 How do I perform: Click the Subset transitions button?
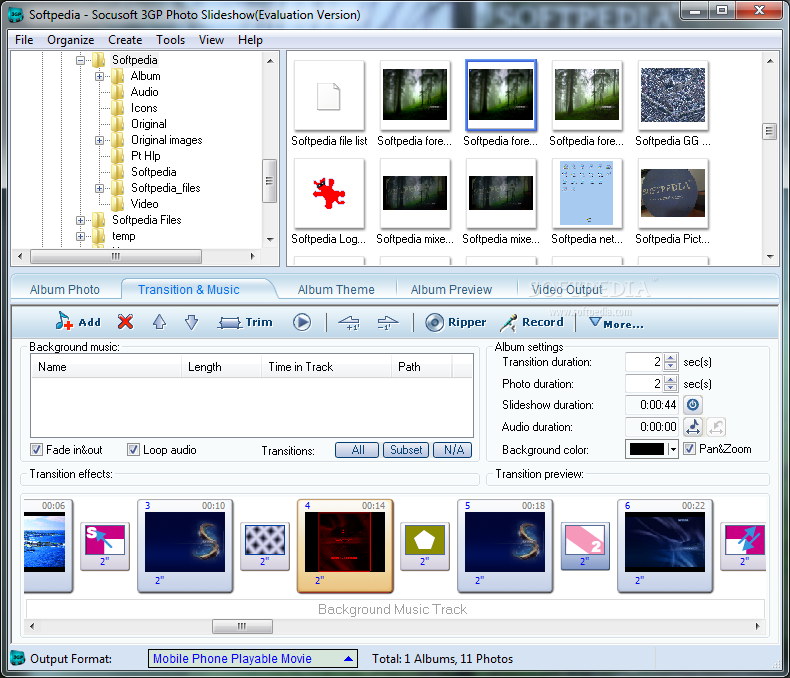pos(406,450)
